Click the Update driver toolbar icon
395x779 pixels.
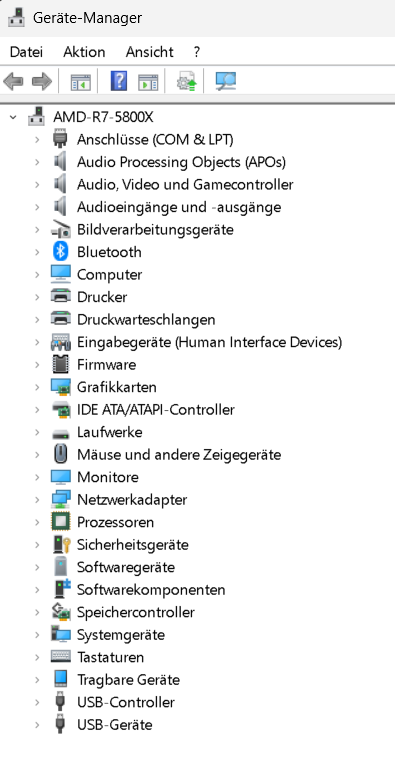[187, 81]
